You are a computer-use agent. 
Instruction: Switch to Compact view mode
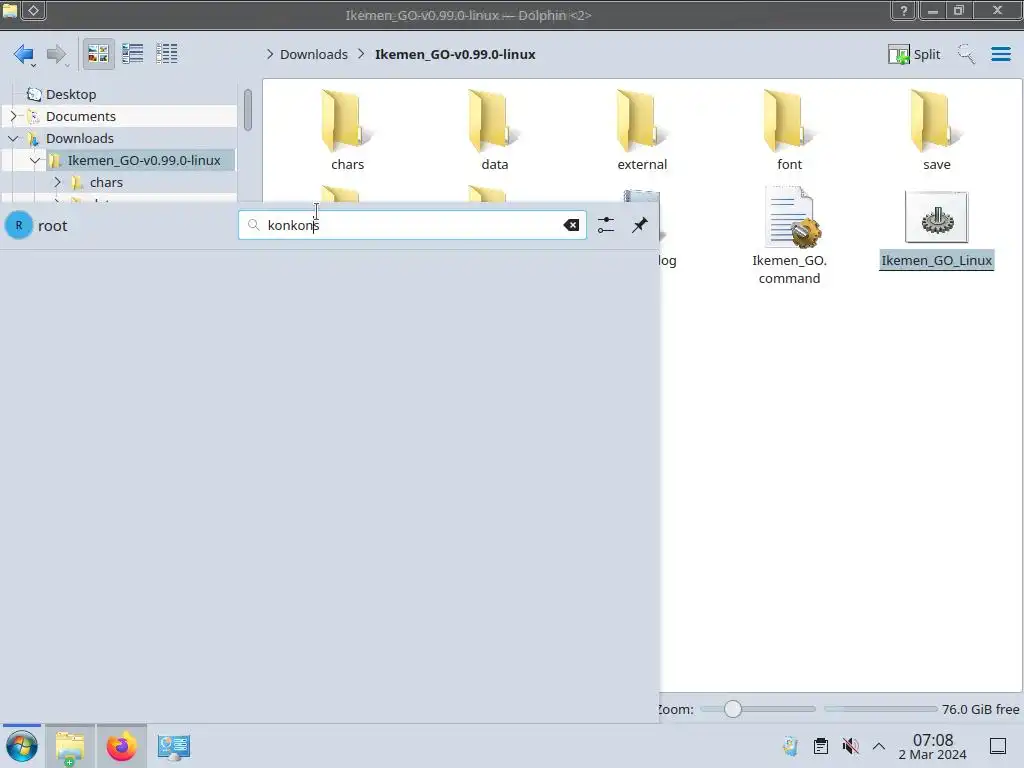pos(133,54)
